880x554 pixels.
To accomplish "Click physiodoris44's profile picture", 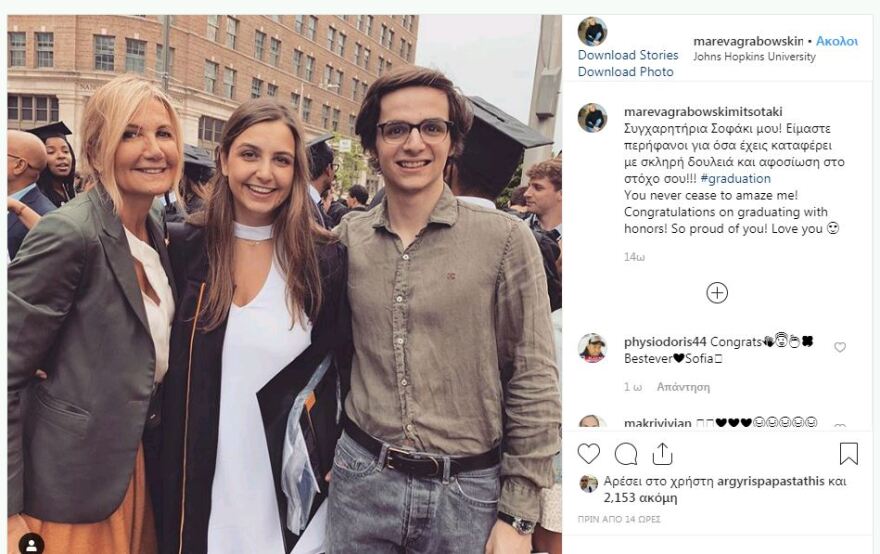I will [x=592, y=348].
